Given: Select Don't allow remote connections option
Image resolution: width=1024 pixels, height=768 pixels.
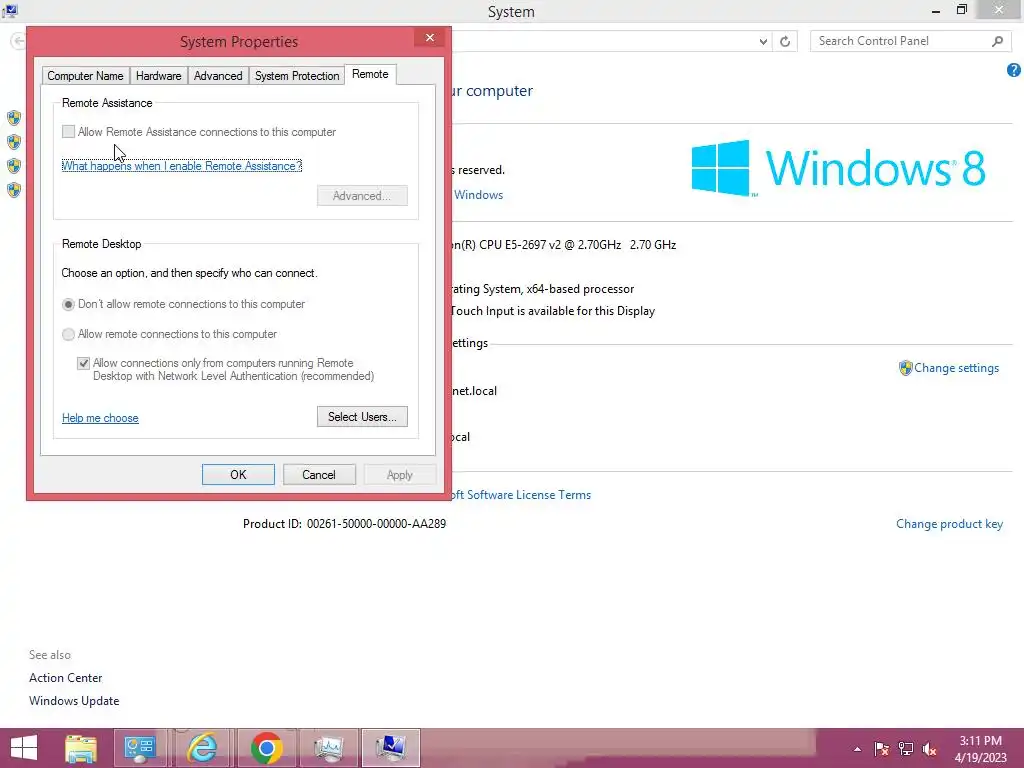Looking at the screenshot, I should [x=68, y=304].
